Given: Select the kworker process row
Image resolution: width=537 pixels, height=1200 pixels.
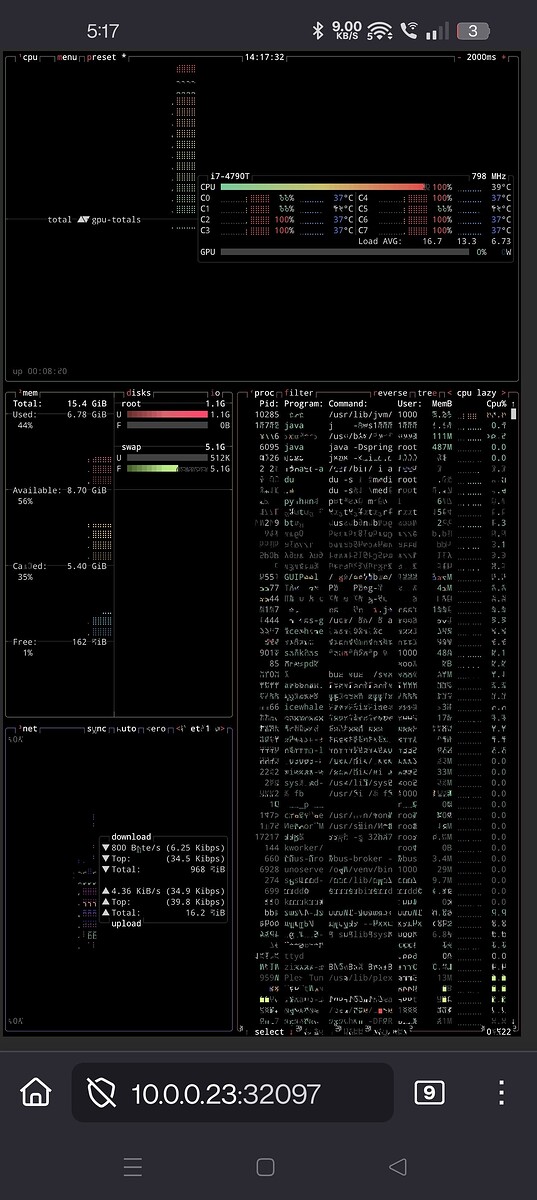Looking at the screenshot, I should (381, 847).
